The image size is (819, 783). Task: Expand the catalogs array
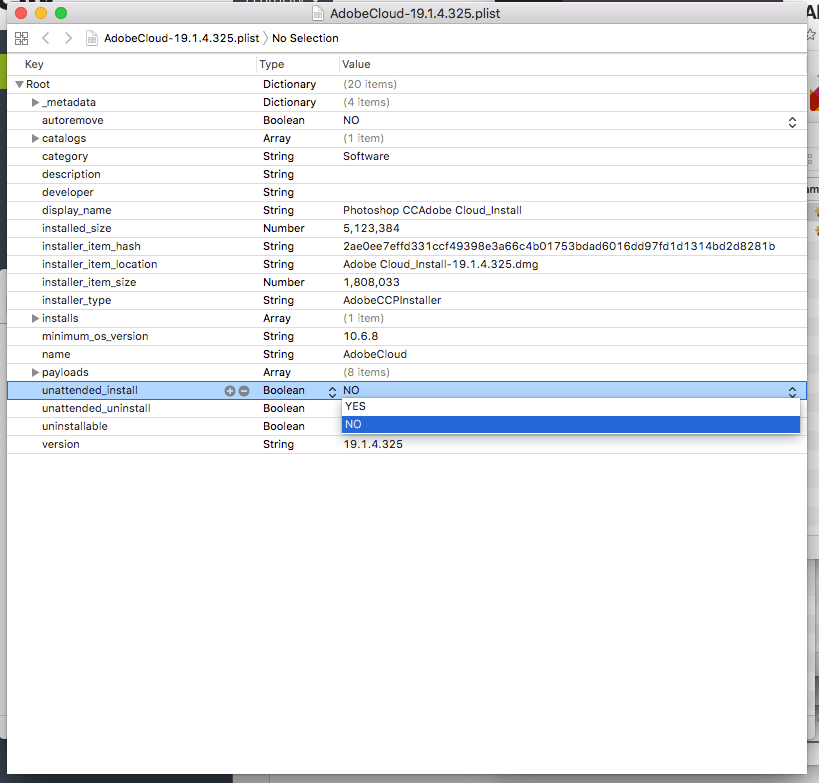35,138
